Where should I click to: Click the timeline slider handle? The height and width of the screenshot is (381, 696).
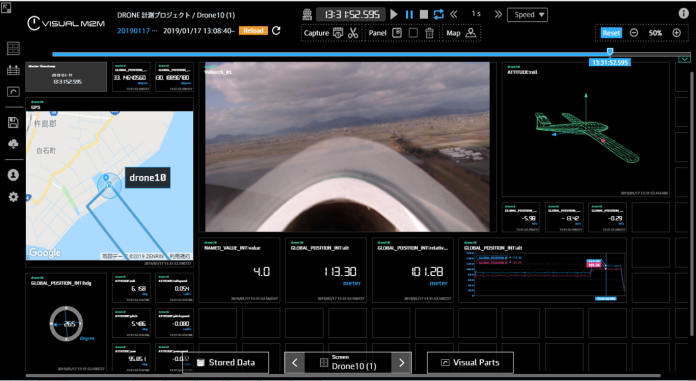pyautogui.click(x=610, y=52)
